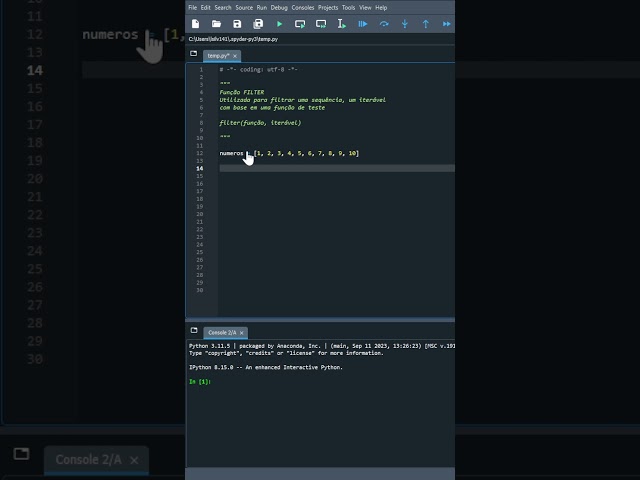640x480 pixels.
Task: Run cell and advance icon
Action: pyautogui.click(x=321, y=24)
